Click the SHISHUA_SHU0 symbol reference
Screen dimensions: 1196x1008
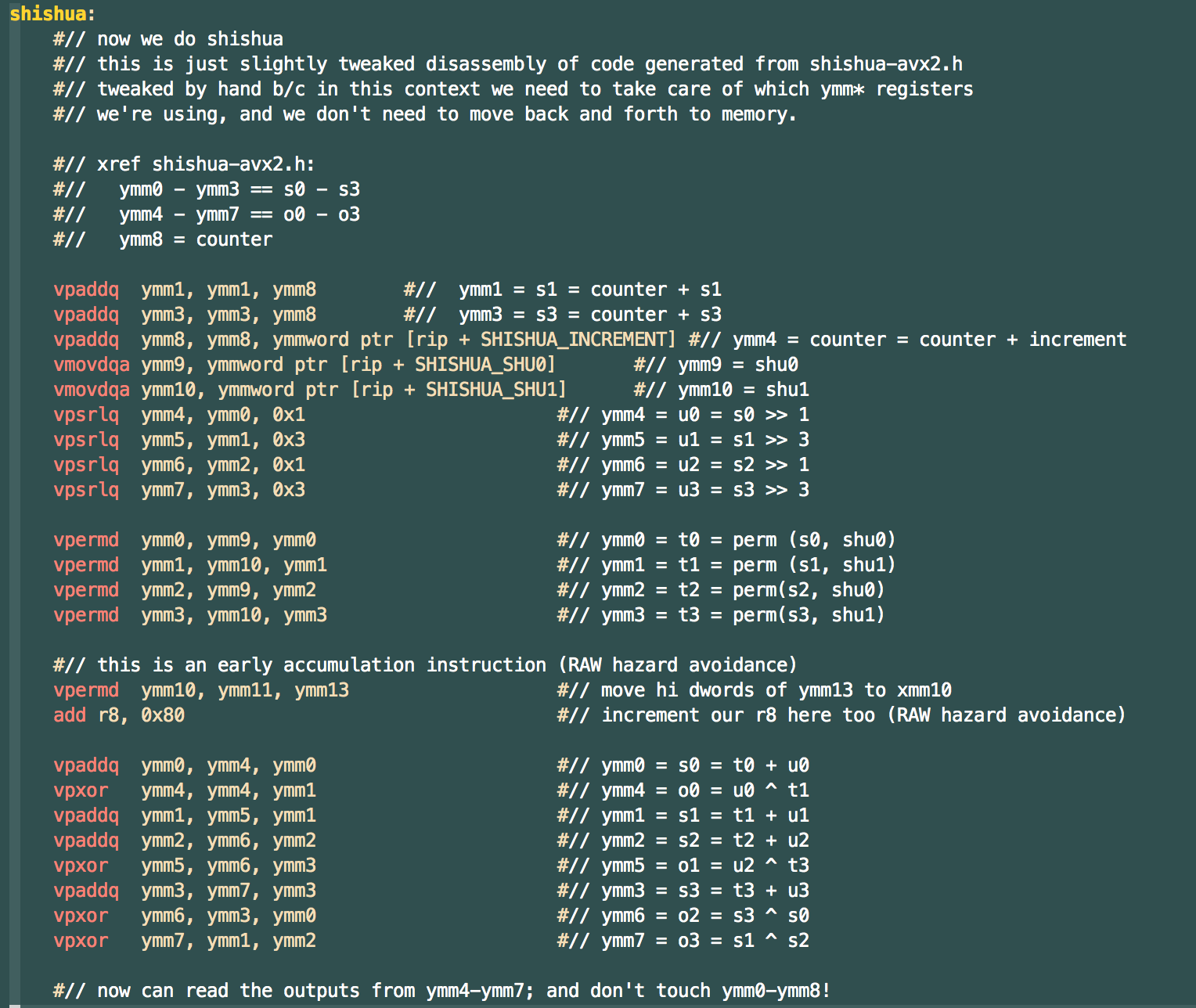coord(485,365)
